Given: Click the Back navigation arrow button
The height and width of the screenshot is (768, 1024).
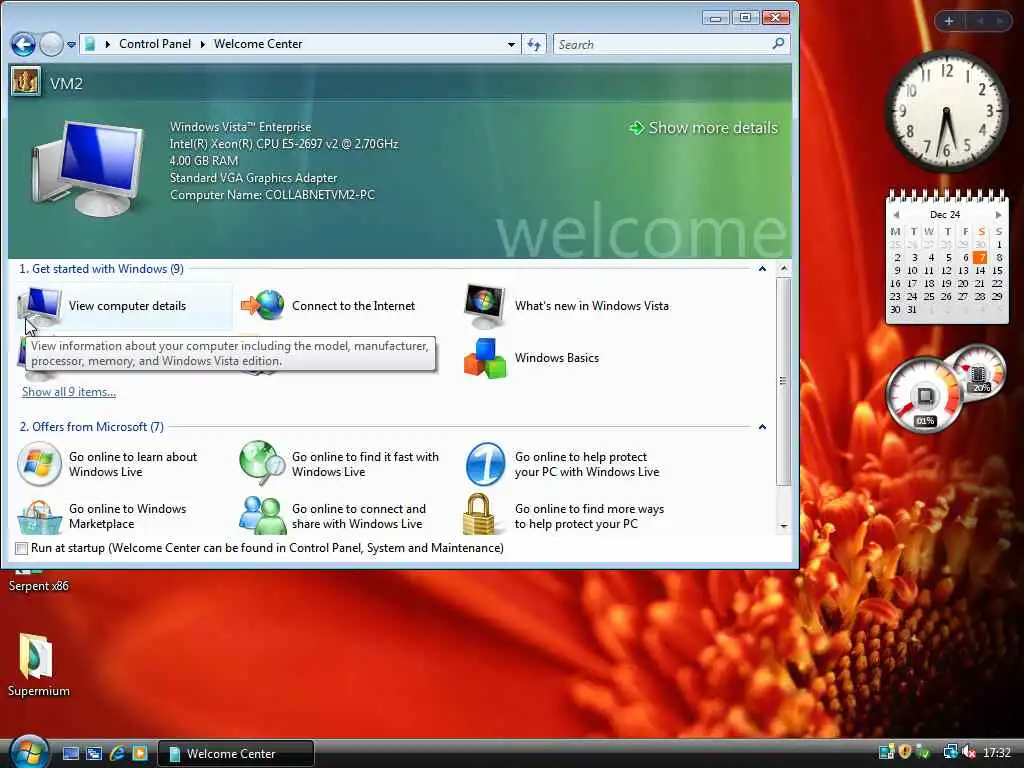Looking at the screenshot, I should point(23,44).
